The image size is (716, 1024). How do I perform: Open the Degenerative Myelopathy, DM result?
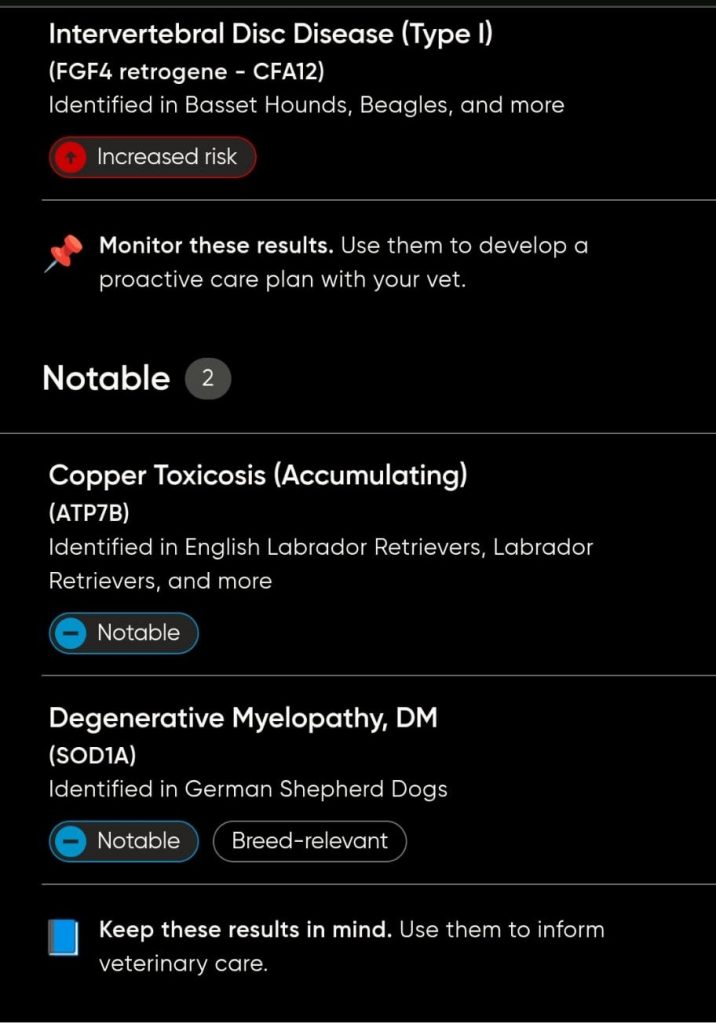[243, 718]
